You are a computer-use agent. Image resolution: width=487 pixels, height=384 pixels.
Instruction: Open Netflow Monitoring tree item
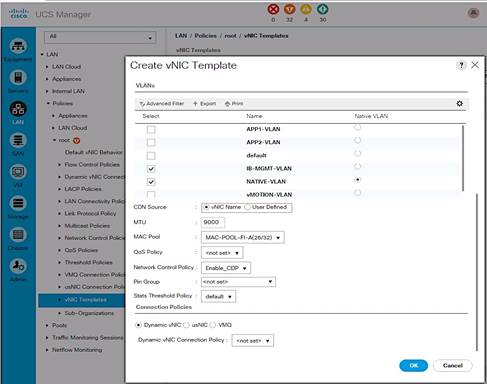tap(77, 350)
